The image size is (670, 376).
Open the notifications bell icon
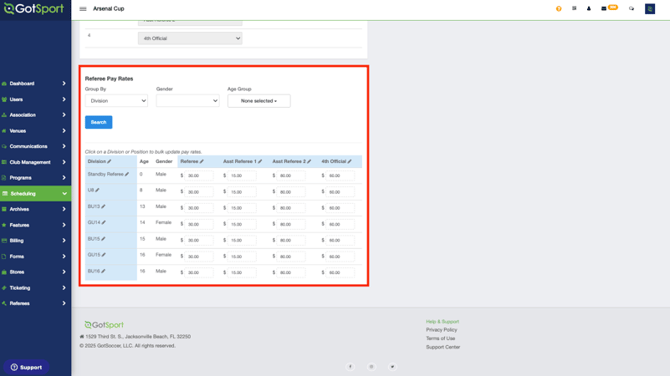click(x=589, y=9)
